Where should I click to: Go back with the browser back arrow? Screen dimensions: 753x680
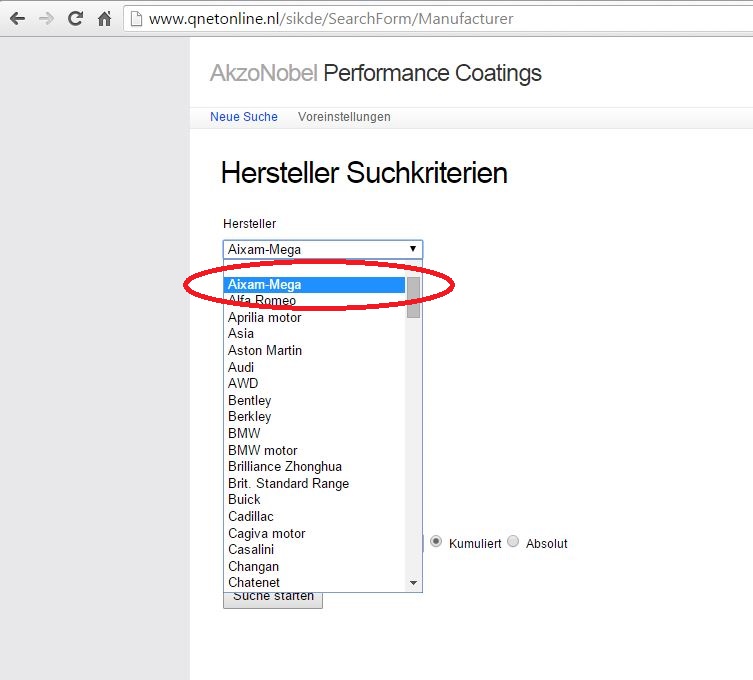coord(17,19)
